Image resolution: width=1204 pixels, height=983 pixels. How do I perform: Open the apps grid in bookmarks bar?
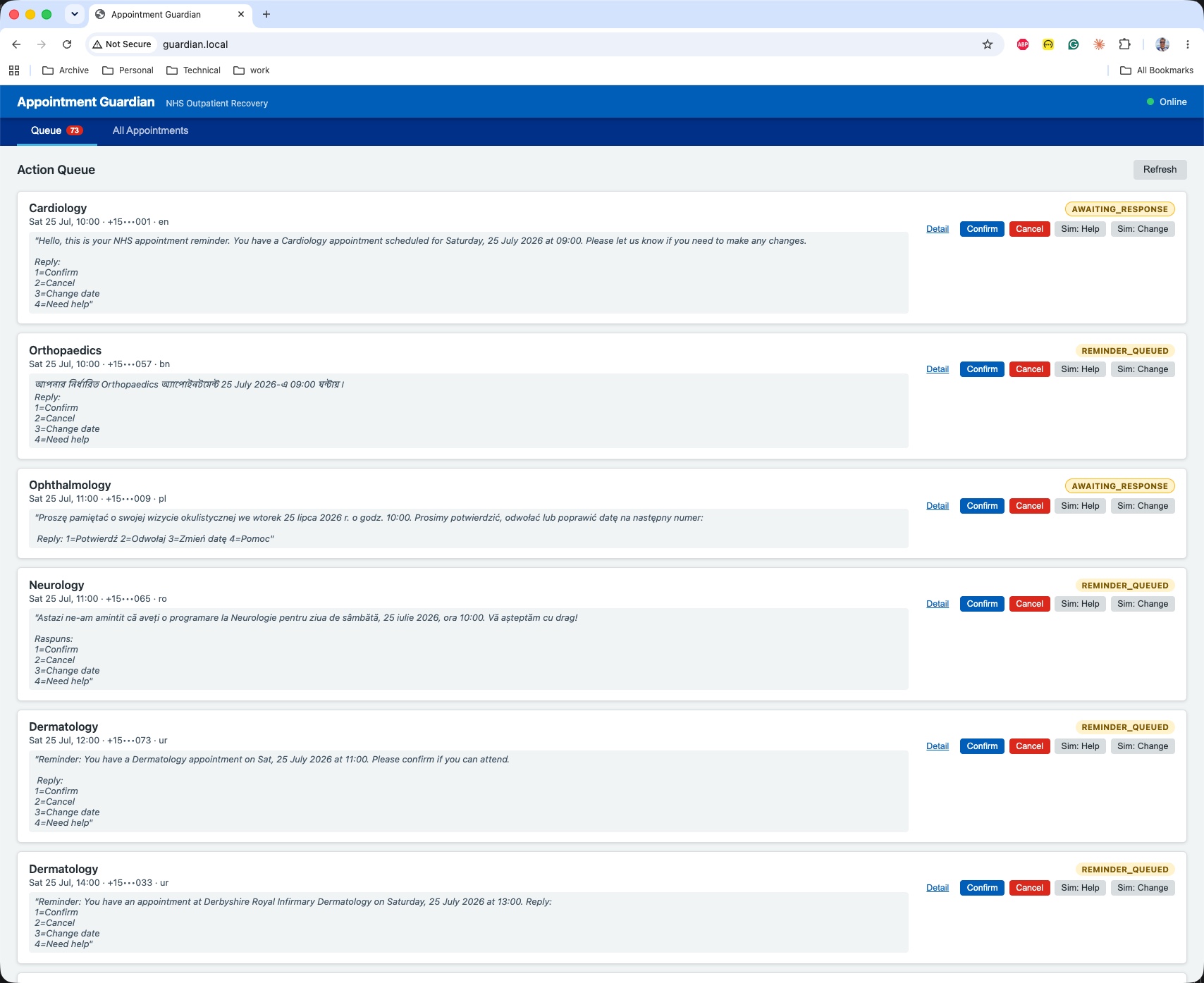[x=14, y=70]
